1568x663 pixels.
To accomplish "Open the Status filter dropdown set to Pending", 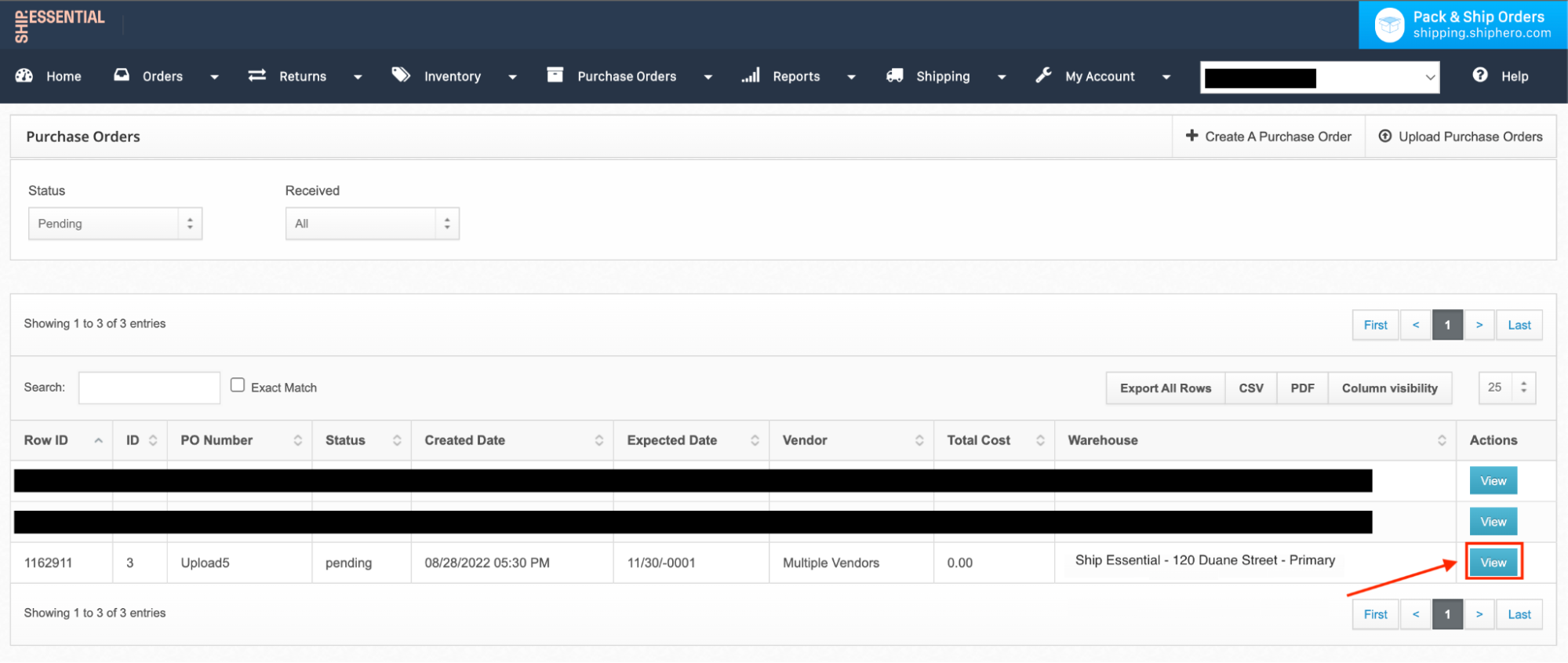I will click(x=115, y=224).
